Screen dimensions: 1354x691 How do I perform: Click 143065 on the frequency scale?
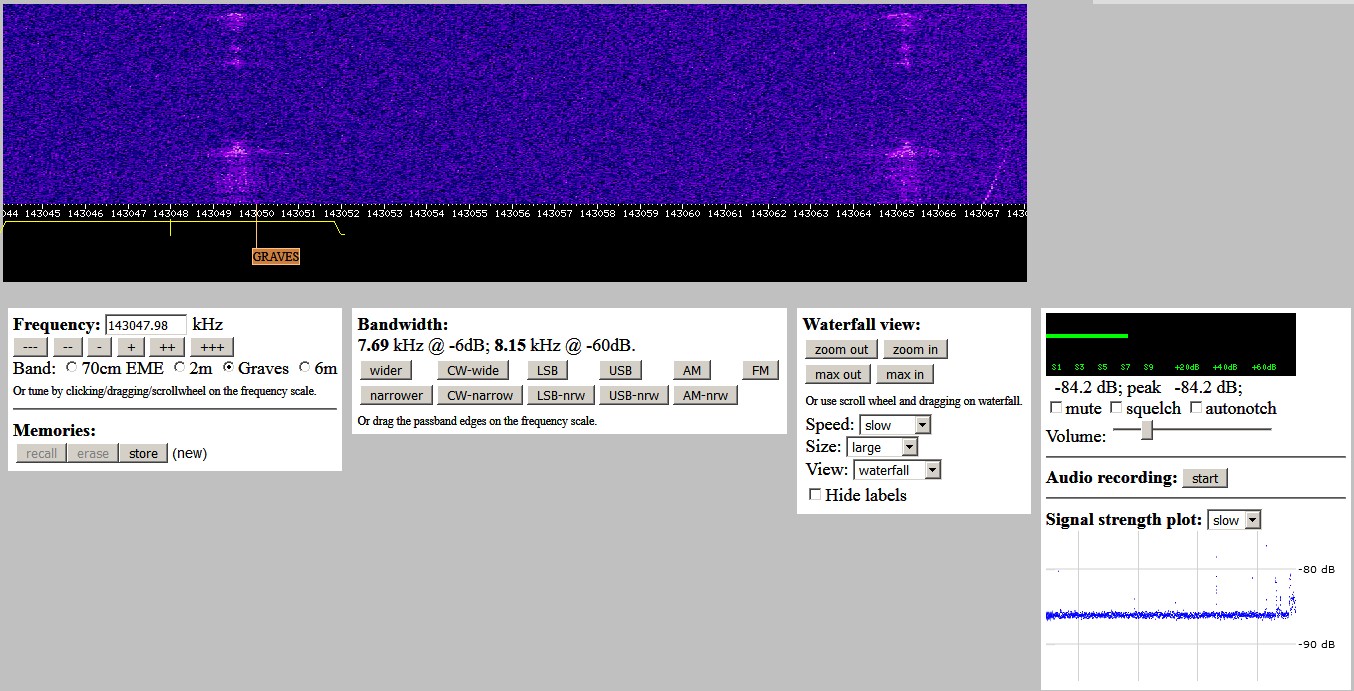pyautogui.click(x=897, y=213)
